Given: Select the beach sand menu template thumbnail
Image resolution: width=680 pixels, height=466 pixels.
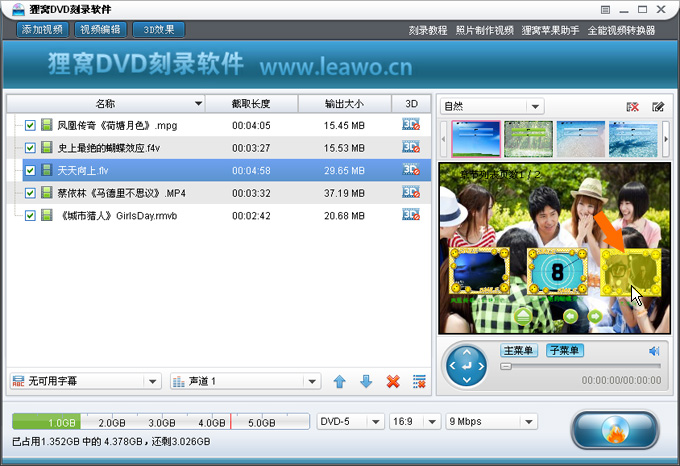Looking at the screenshot, I should [x=580, y=139].
